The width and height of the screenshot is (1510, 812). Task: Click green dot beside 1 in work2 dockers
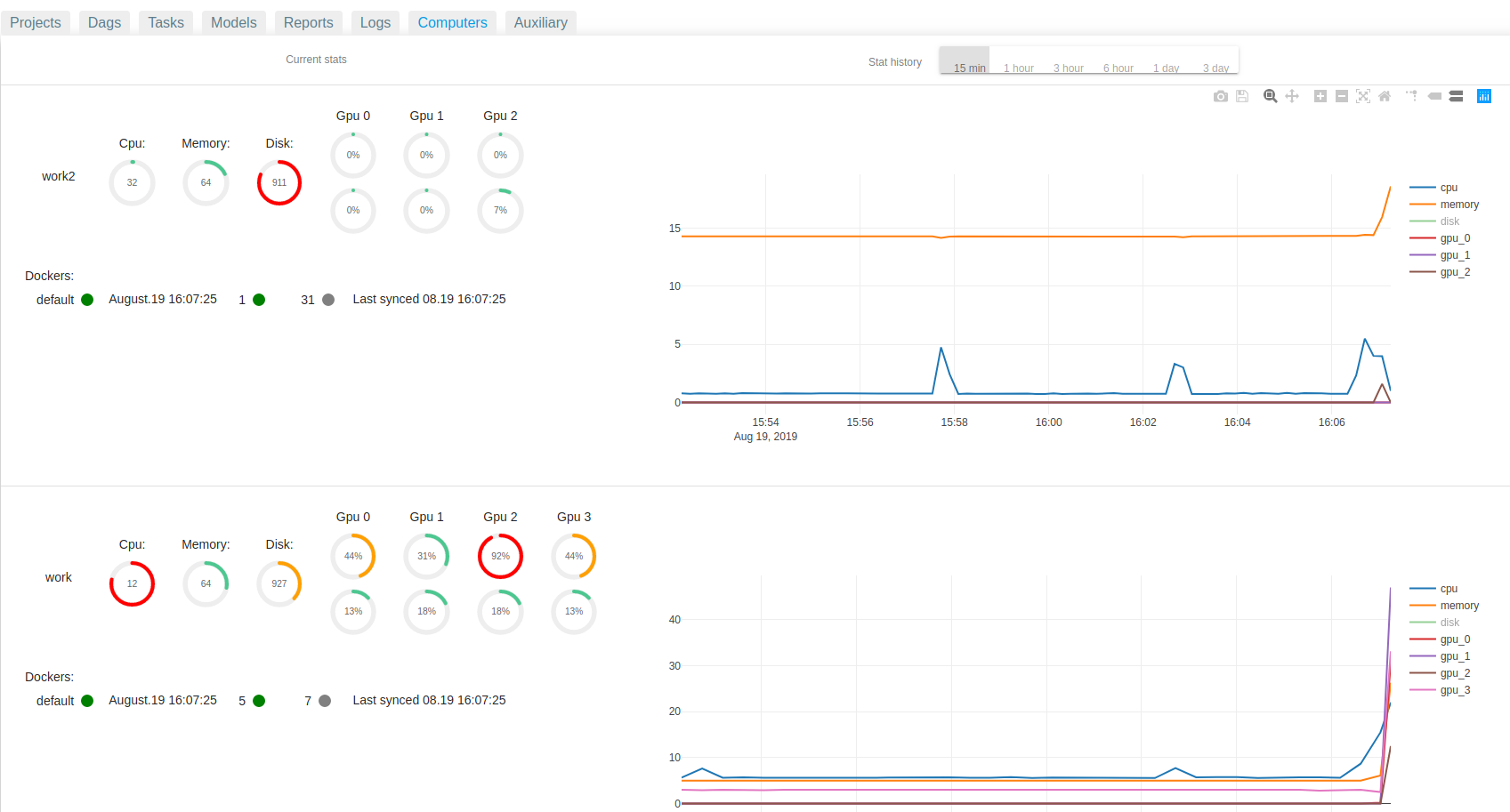(x=259, y=300)
